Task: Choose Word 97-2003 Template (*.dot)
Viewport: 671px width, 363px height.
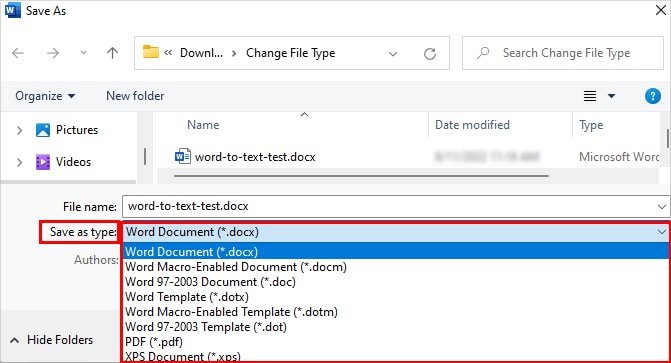Action: 396,327
